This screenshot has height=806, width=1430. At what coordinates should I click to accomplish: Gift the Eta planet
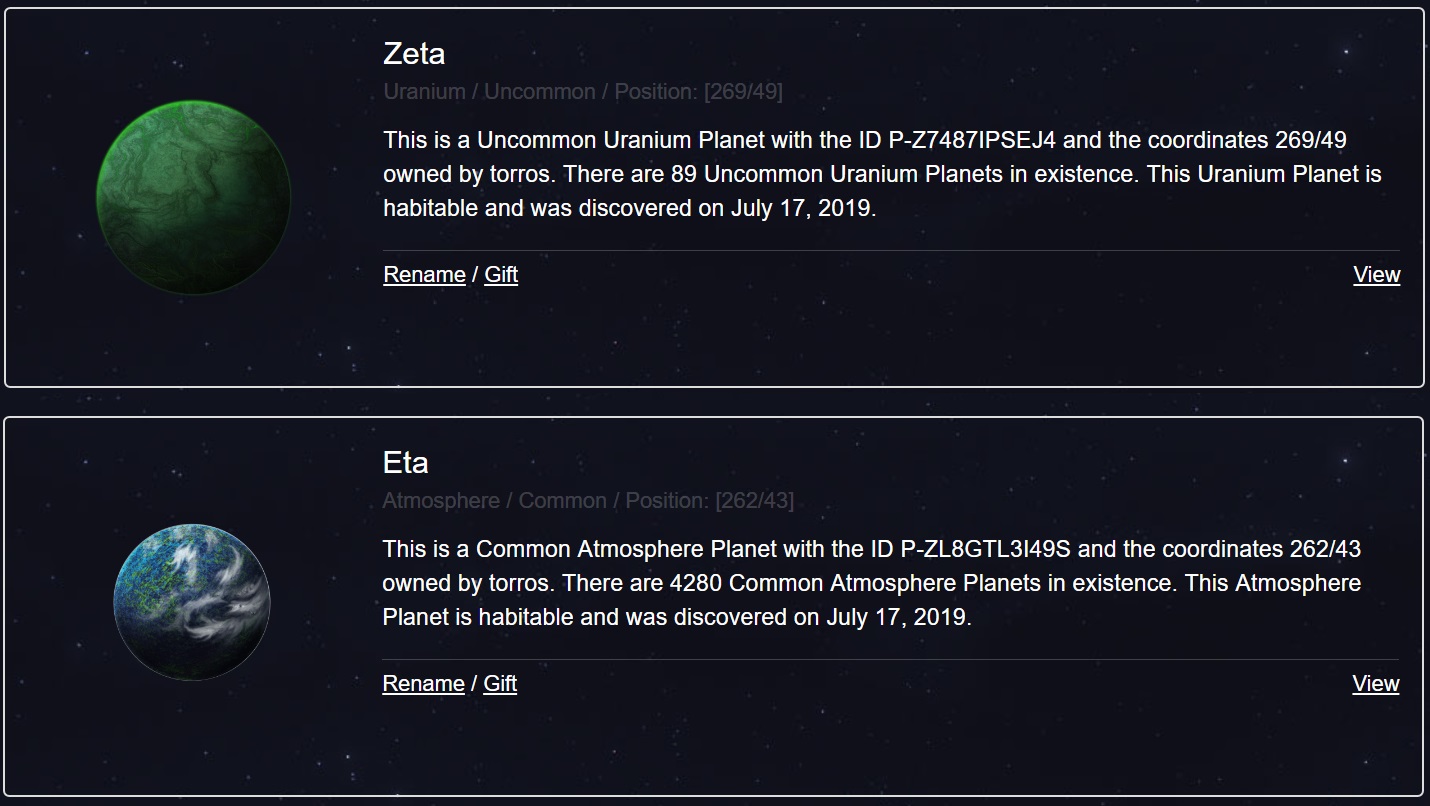pos(500,684)
